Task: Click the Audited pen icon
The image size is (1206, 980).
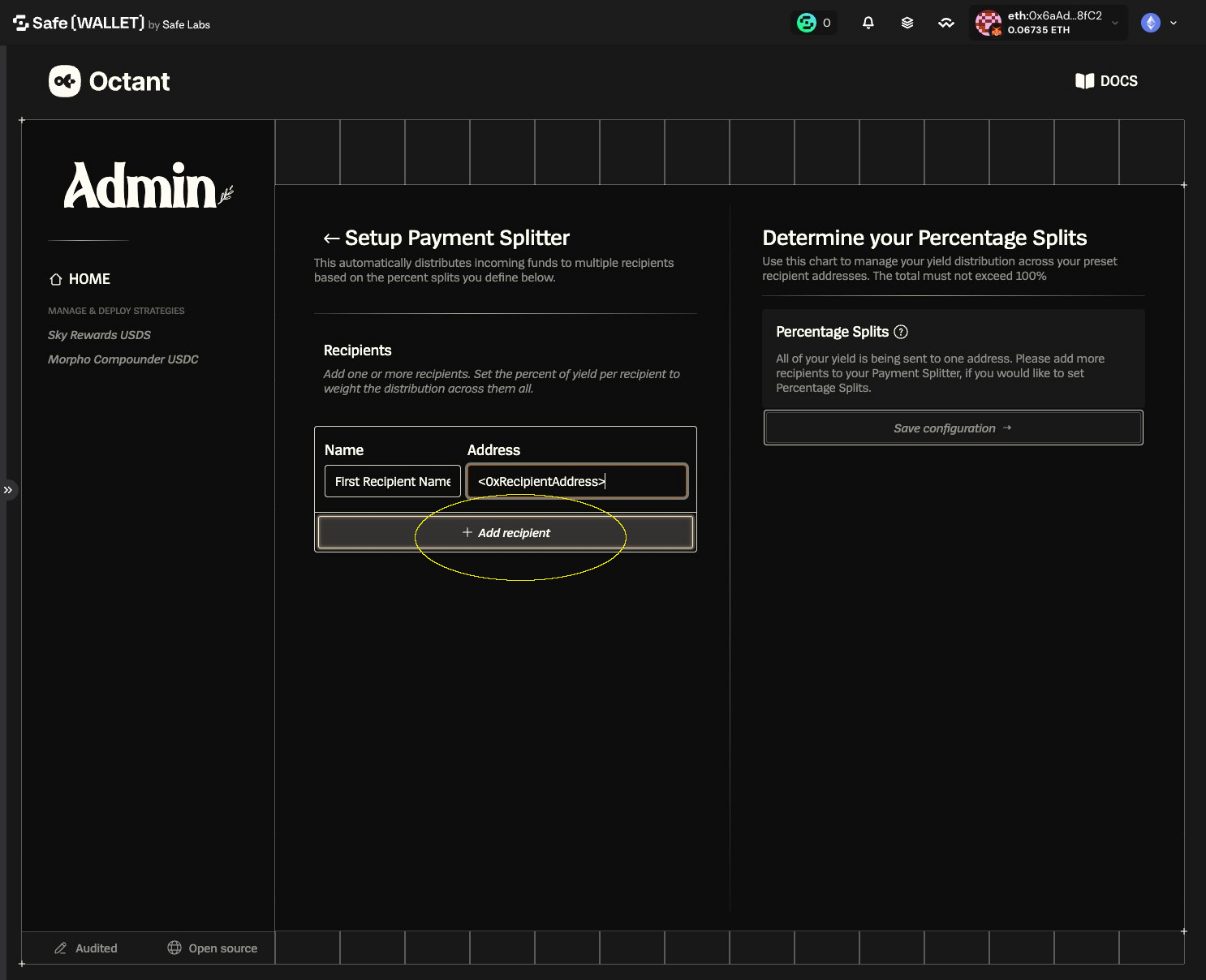Action: point(61,948)
